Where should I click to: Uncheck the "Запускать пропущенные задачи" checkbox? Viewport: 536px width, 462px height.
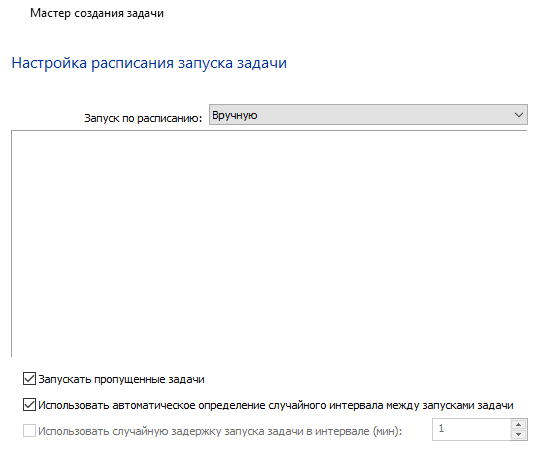(x=29, y=379)
